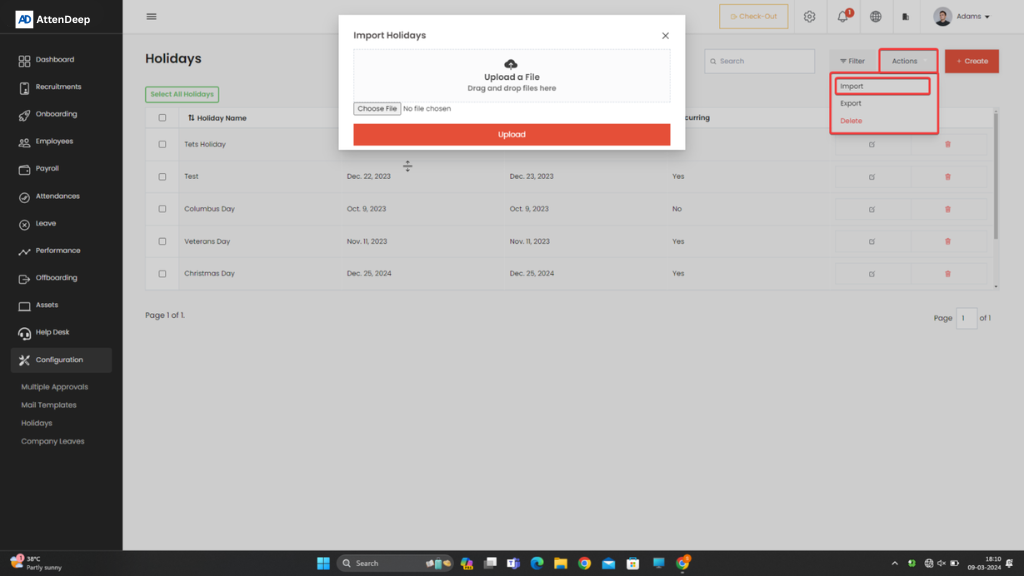Screen dimensions: 1024x576
Task: Check the Christmas Day row checkbox
Action: point(162,273)
